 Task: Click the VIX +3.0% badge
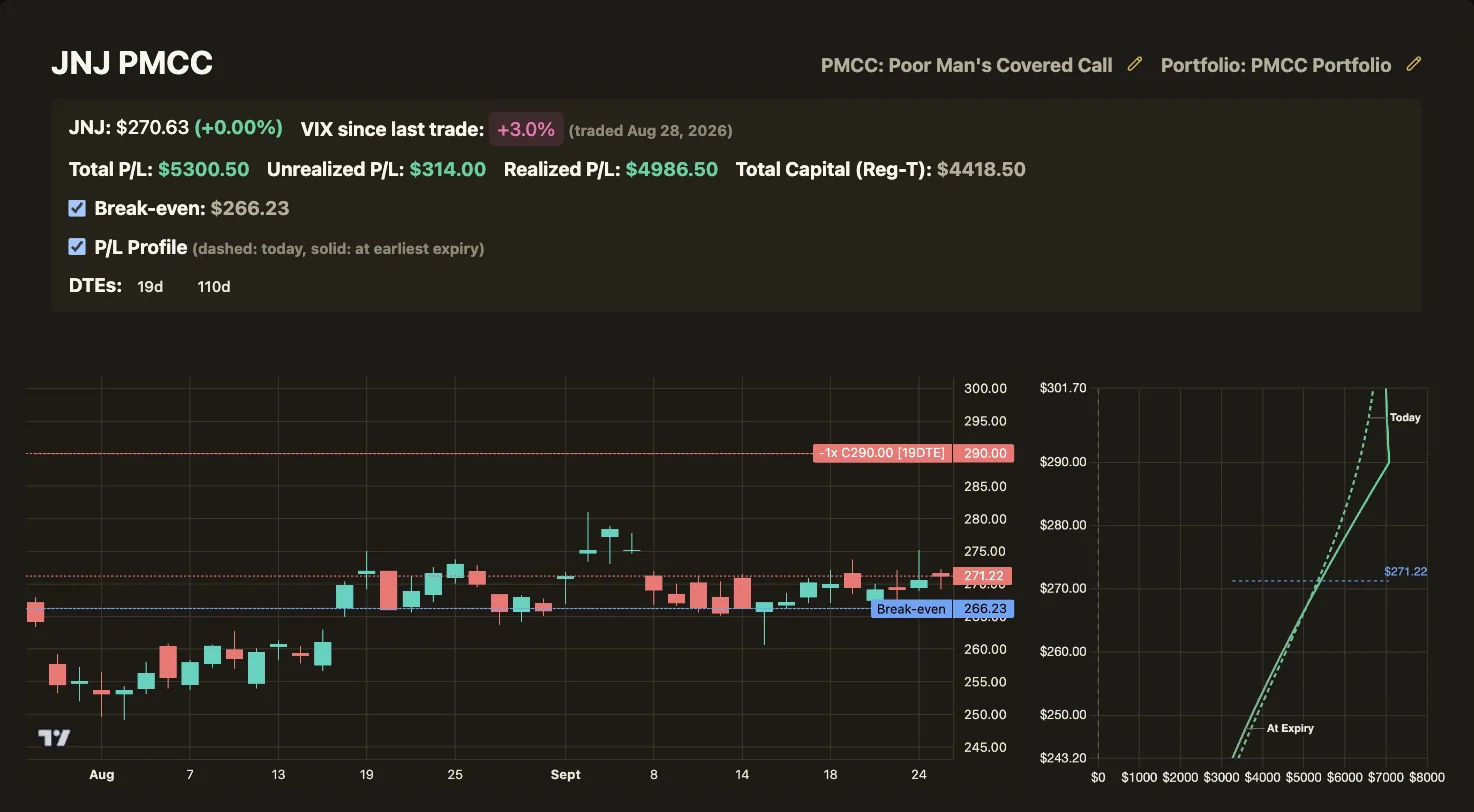click(x=526, y=130)
